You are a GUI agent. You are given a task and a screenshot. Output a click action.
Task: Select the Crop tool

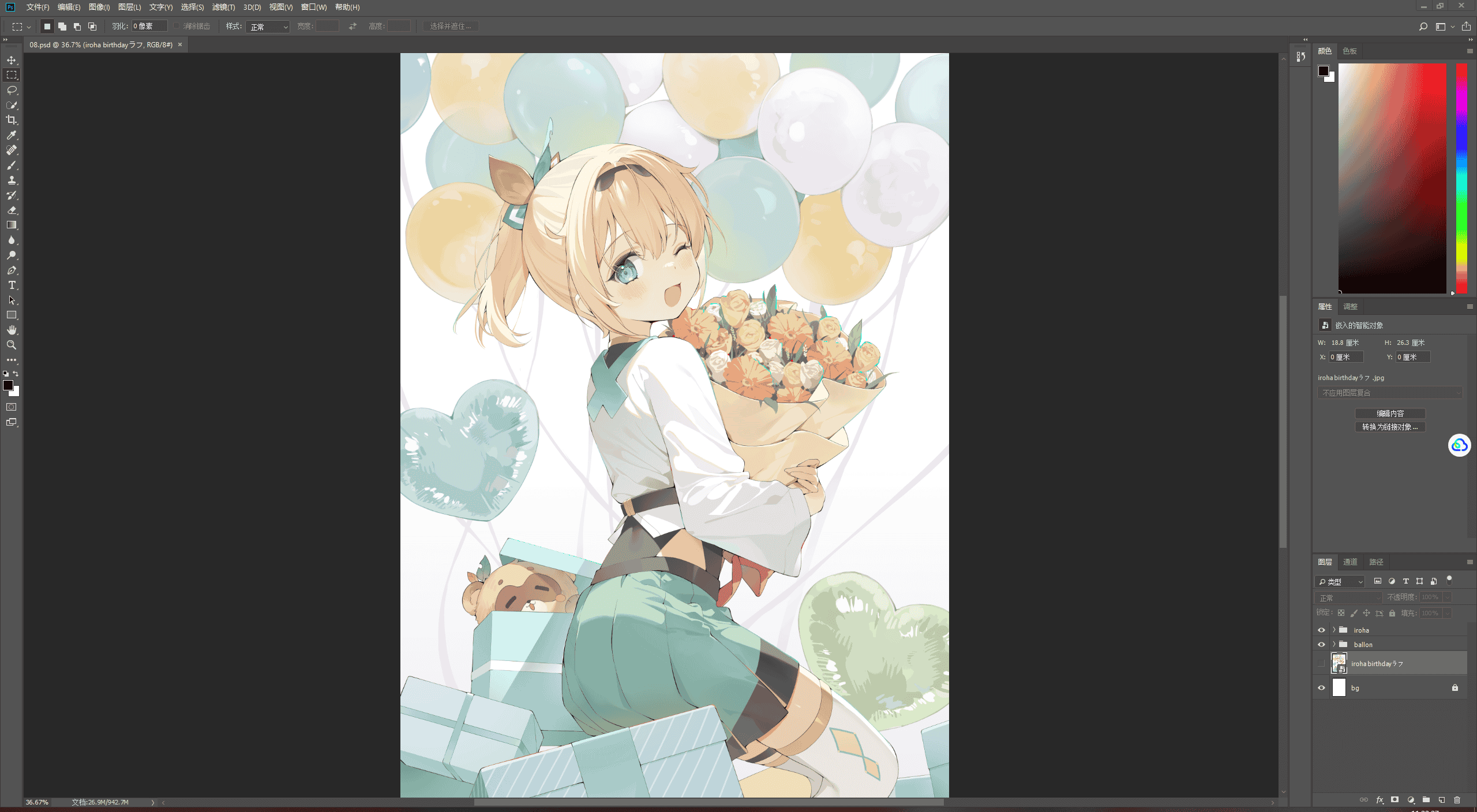tap(12, 120)
